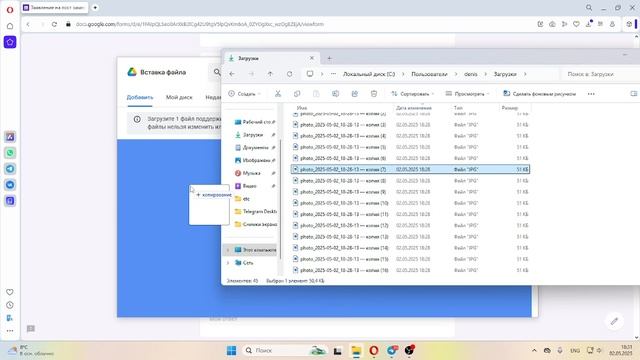
Task: Go up one folder level in Explorer
Action: pos(270,74)
